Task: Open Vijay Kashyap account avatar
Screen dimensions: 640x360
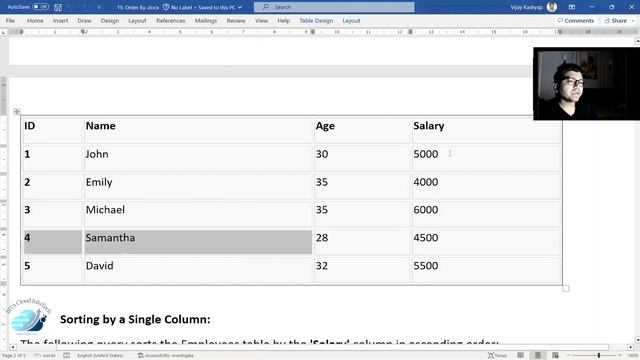Action: [552, 7]
